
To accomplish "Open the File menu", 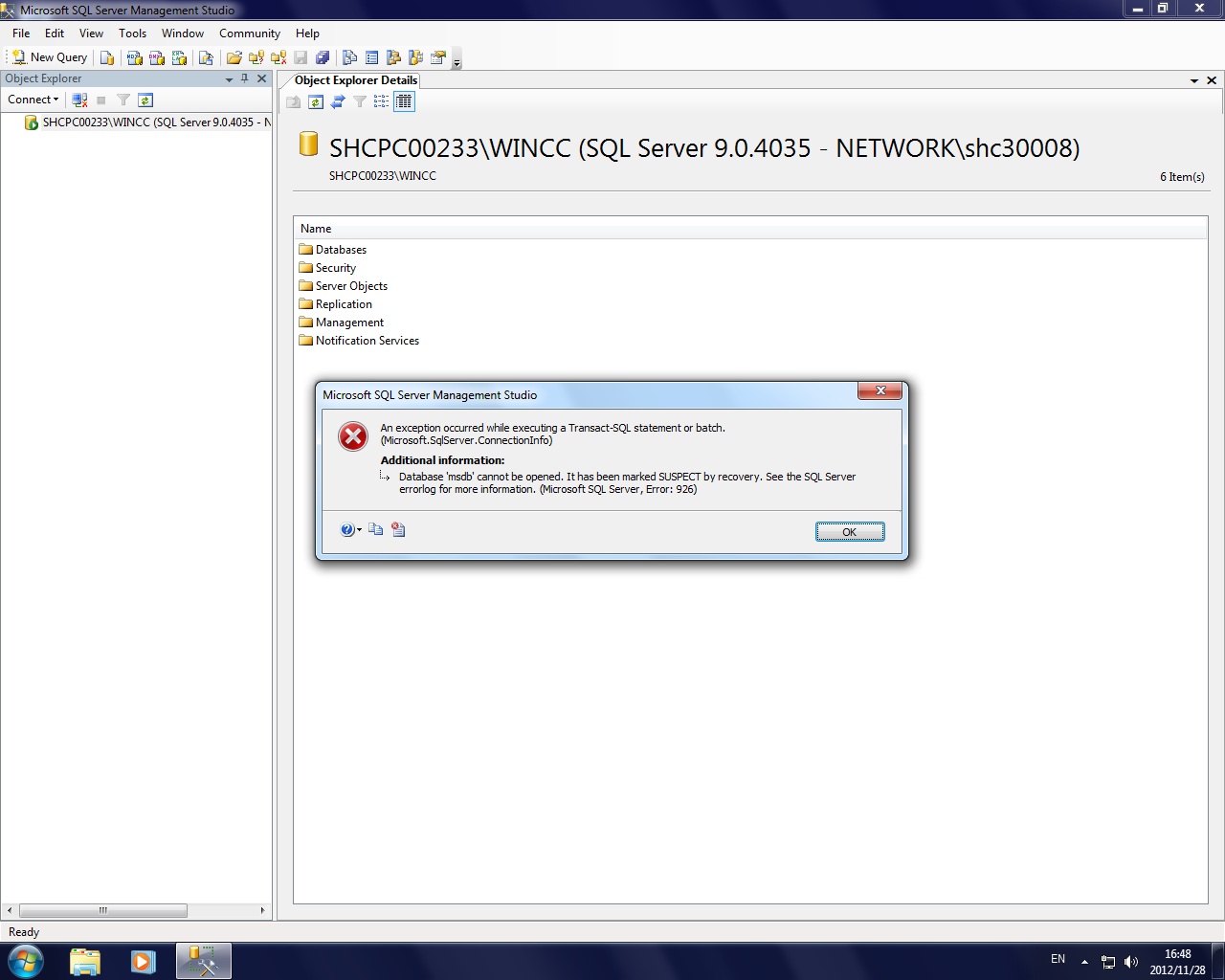I will tap(21, 33).
